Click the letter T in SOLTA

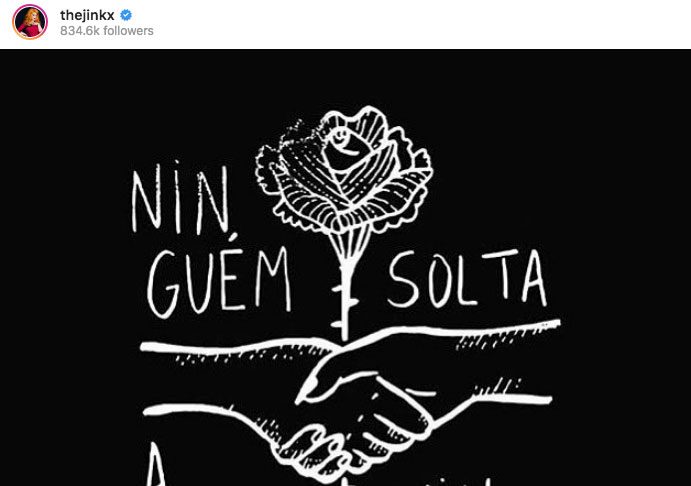[x=500, y=274]
